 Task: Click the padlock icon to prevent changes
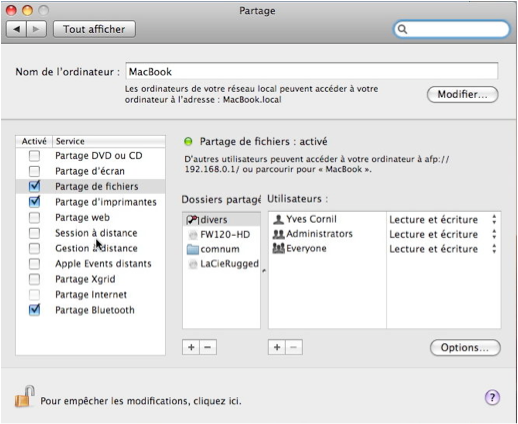point(24,396)
